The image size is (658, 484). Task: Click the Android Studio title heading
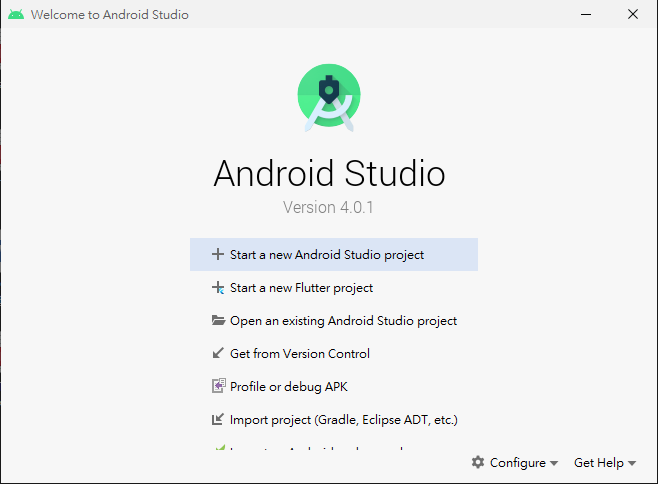[329, 173]
